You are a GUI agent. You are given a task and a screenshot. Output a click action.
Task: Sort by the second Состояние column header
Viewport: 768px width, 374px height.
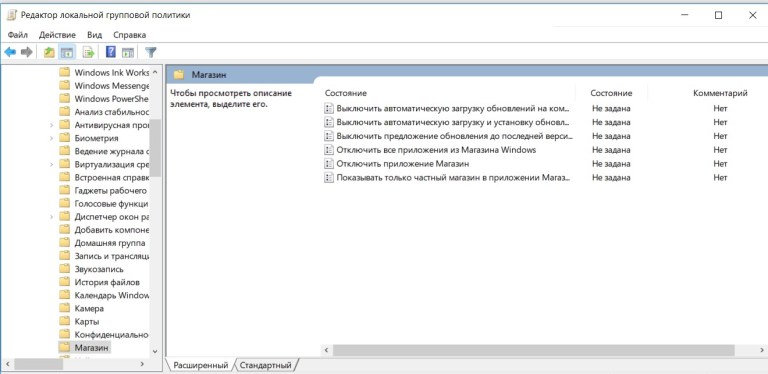coord(611,93)
